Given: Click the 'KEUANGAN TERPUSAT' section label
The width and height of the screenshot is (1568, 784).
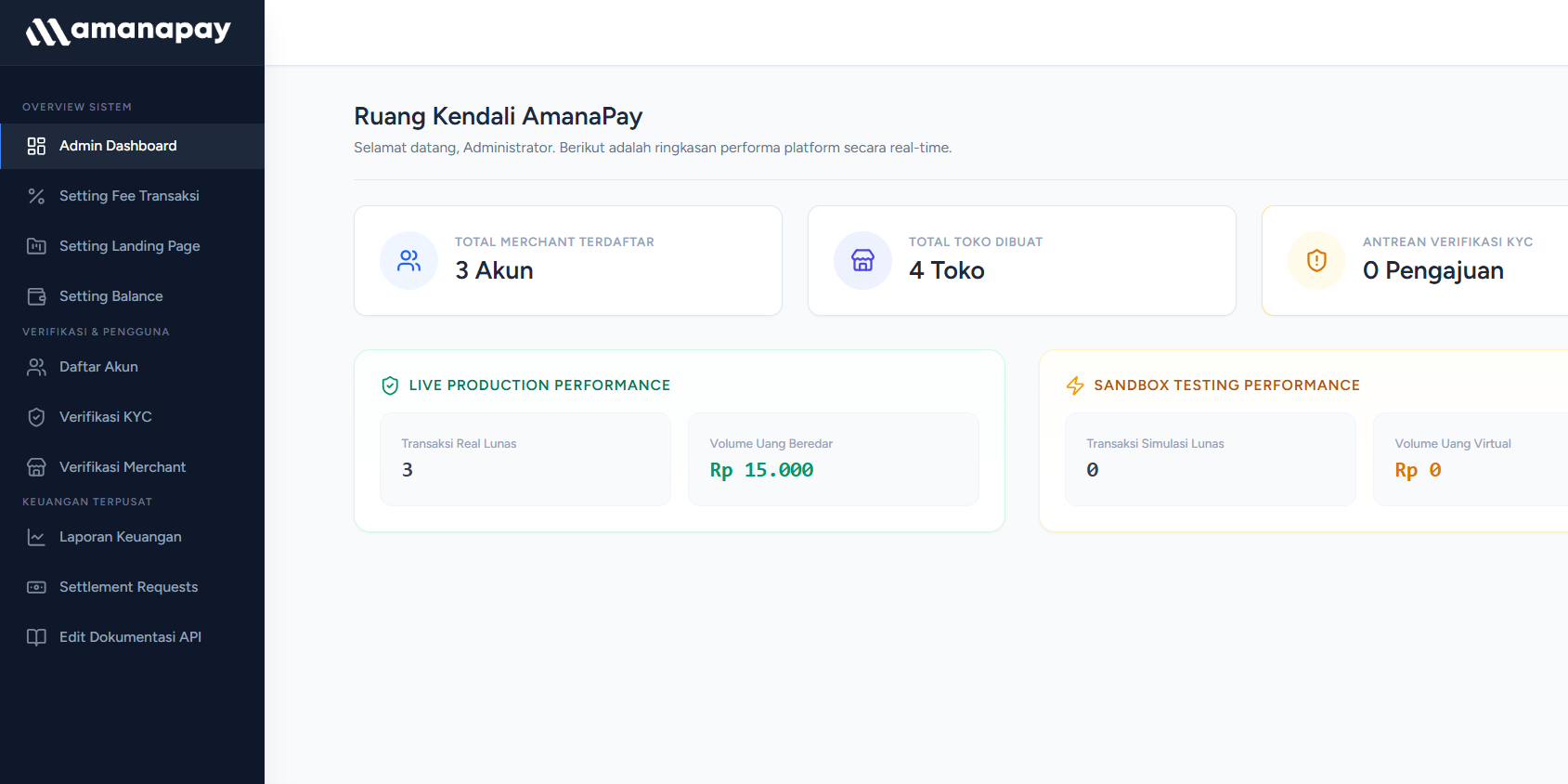Looking at the screenshot, I should click(87, 502).
